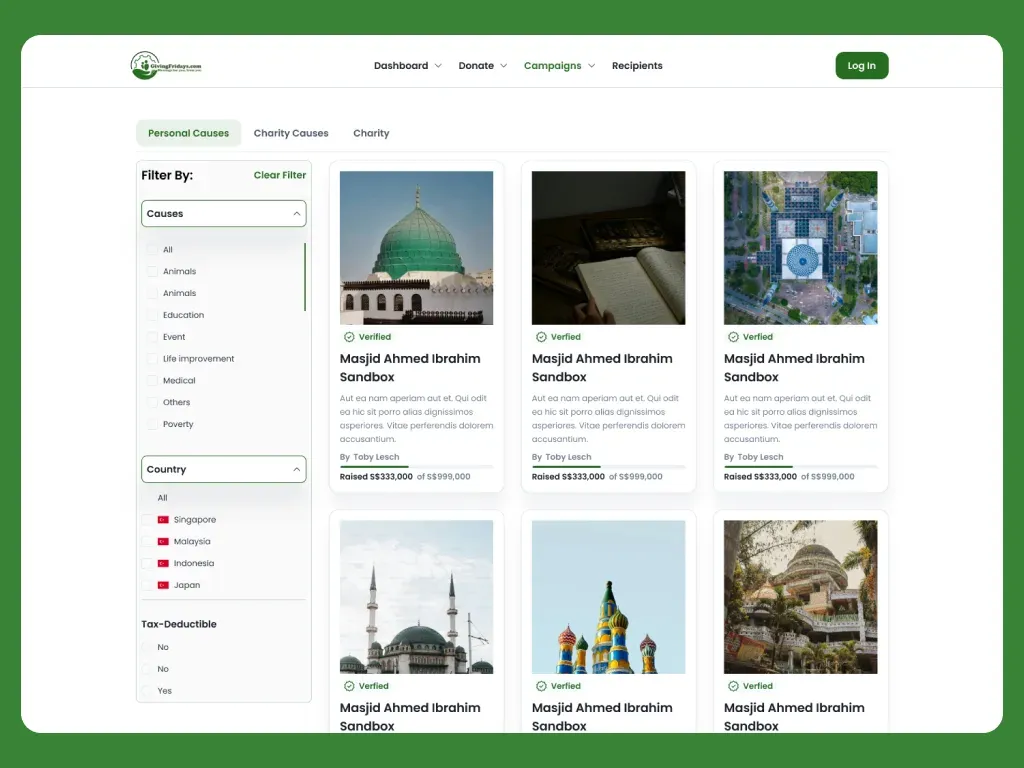This screenshot has width=1024, height=768.
Task: Toggle the Poverty checkbox
Action: pyautogui.click(x=152, y=424)
